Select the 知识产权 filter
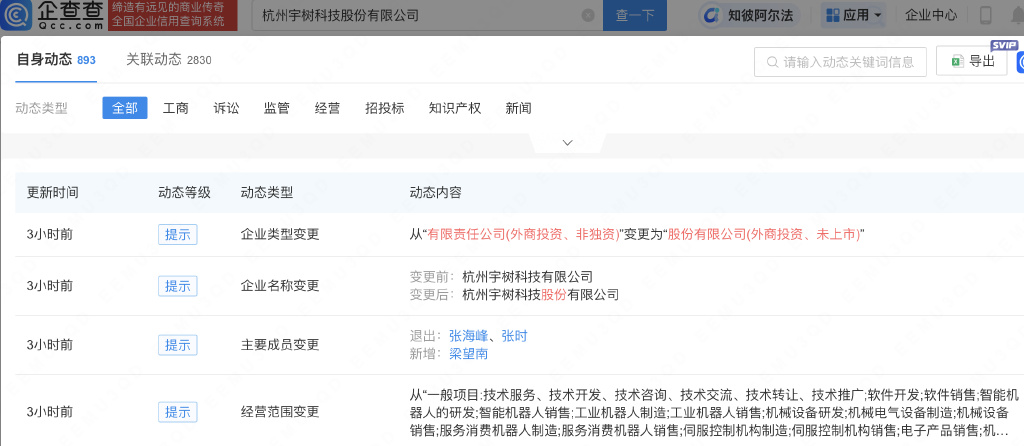 [x=455, y=108]
